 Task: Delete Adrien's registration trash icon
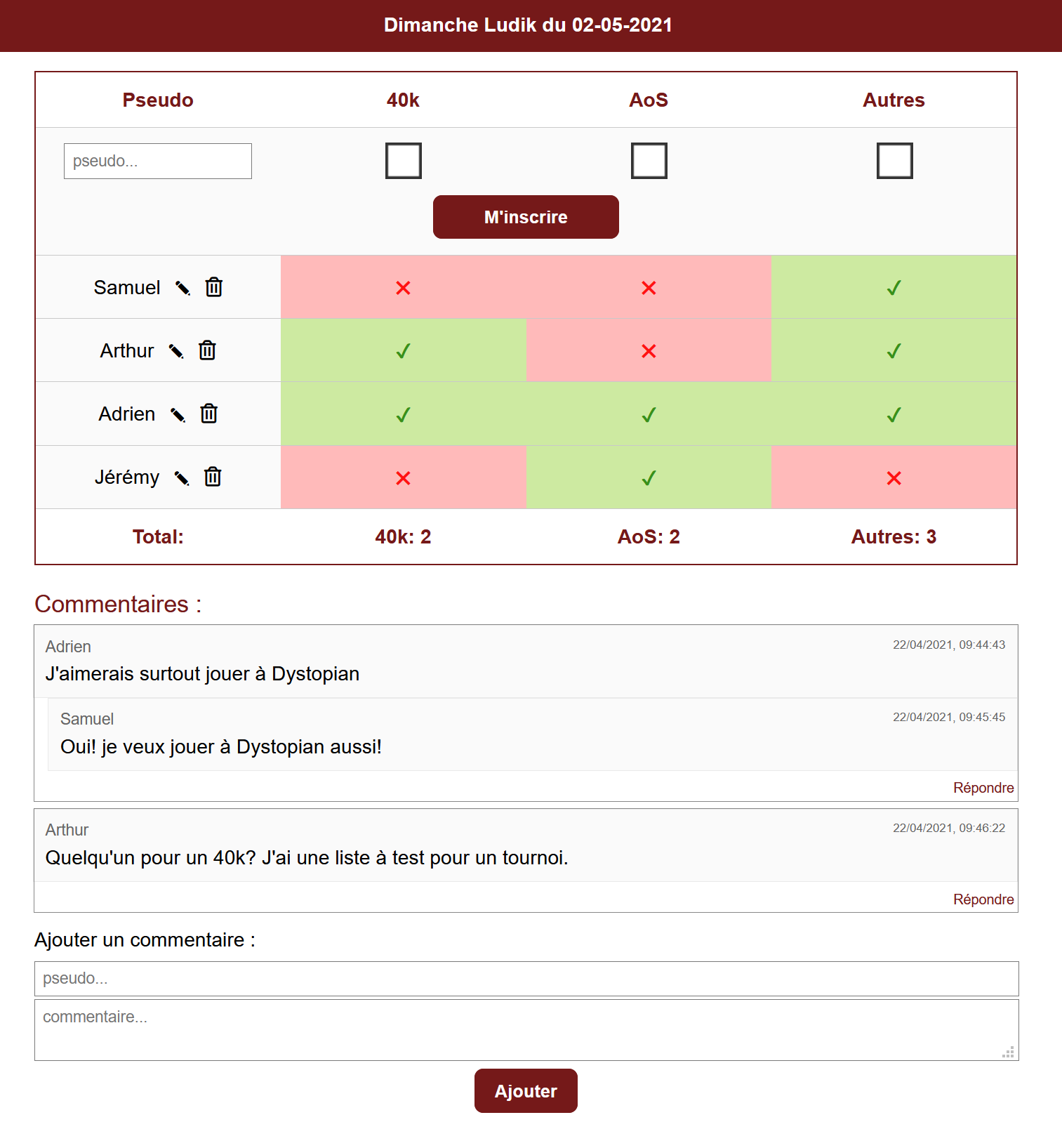pyautogui.click(x=209, y=414)
